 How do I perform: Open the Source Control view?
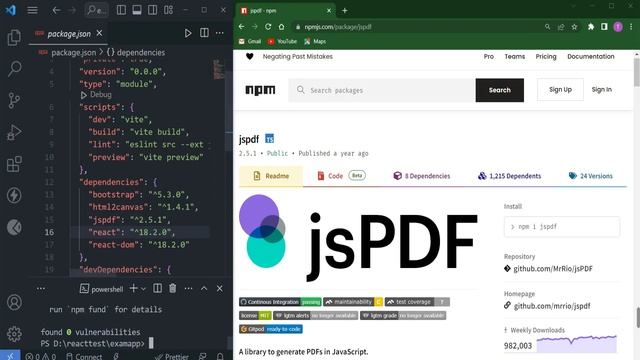14,100
